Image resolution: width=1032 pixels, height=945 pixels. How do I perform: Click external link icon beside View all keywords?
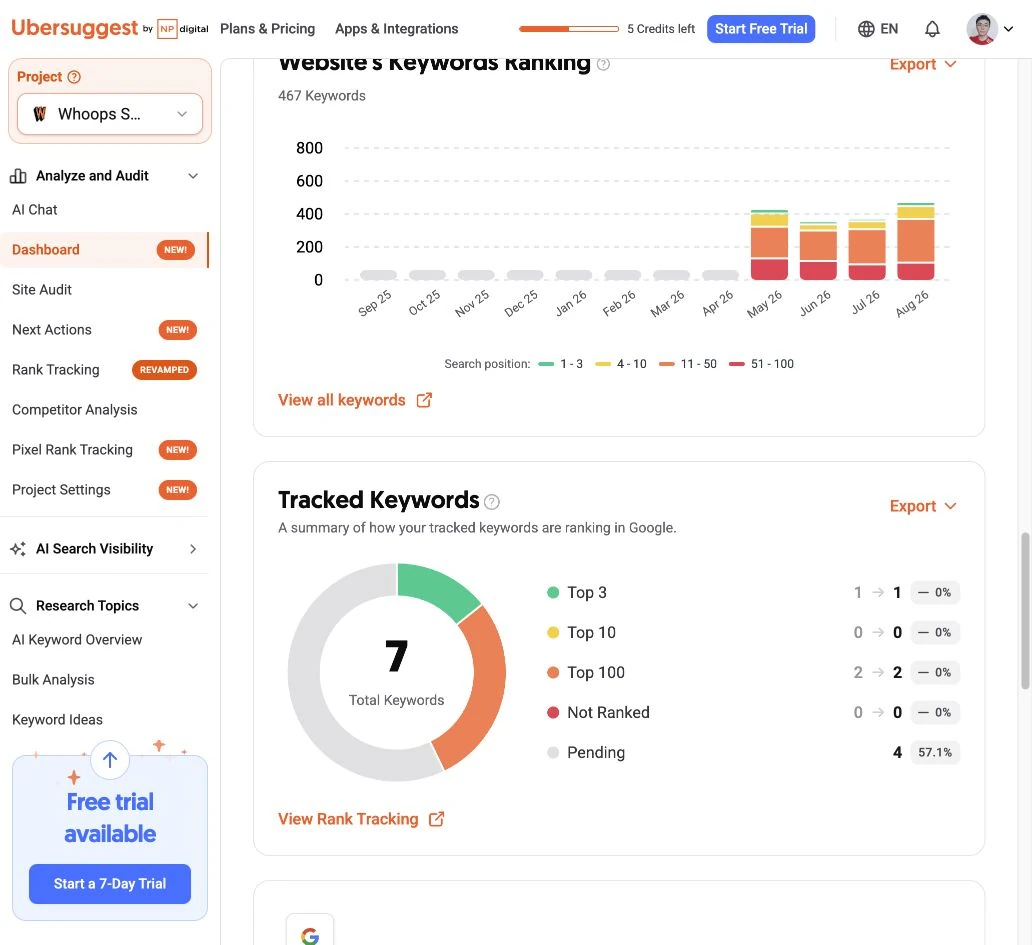[424, 400]
